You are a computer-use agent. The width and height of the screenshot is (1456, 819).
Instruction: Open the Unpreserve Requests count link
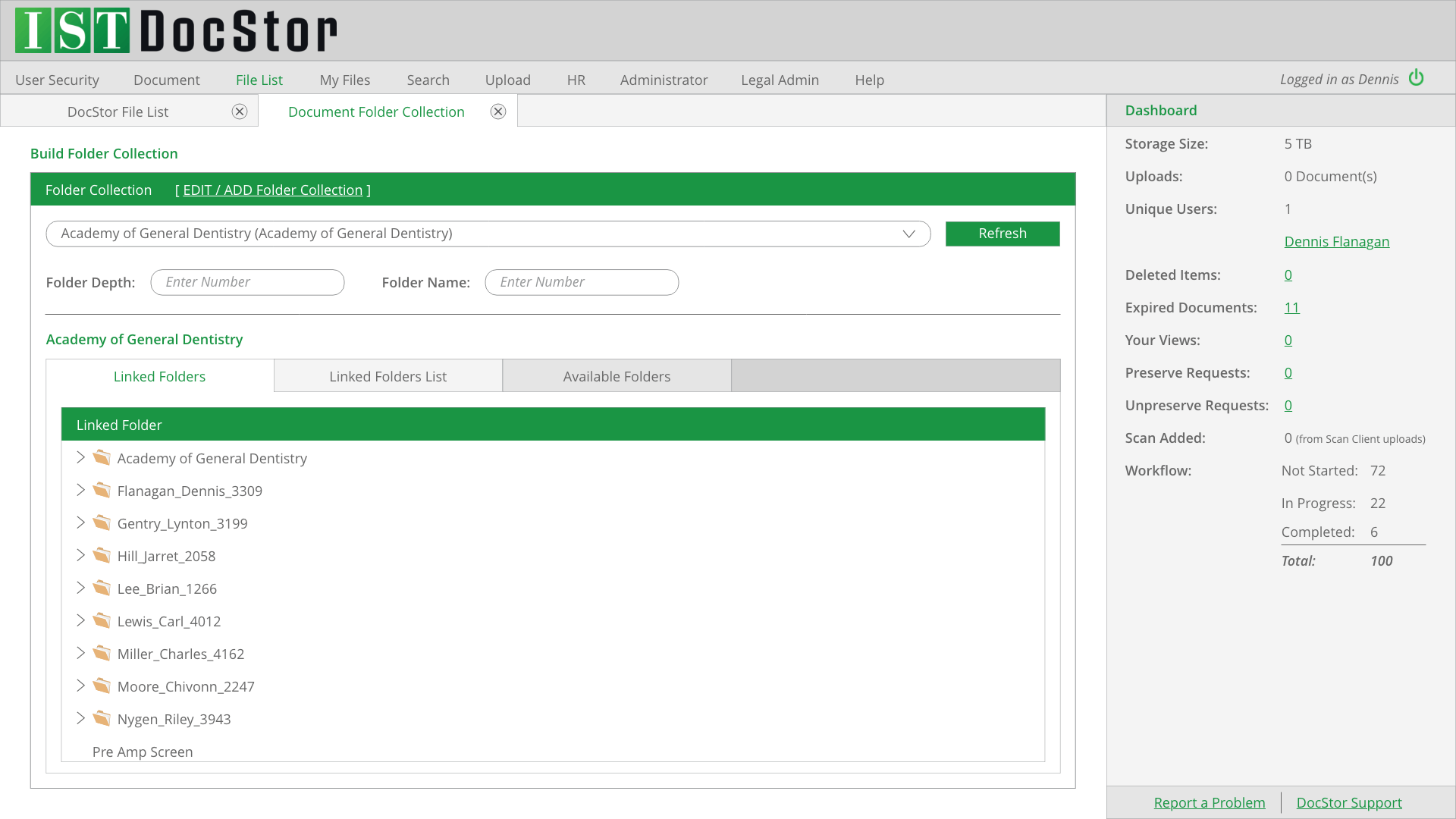coord(1288,405)
